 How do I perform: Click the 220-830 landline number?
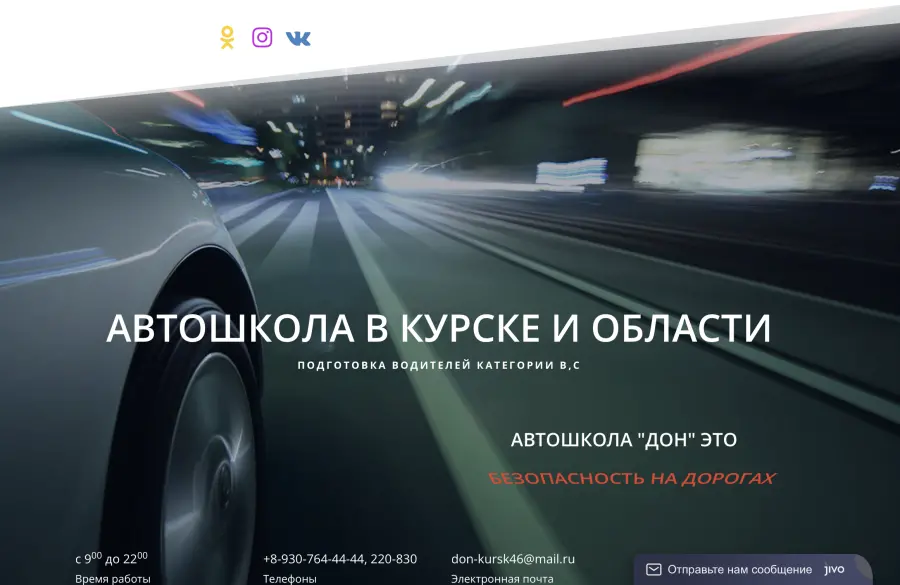point(394,559)
